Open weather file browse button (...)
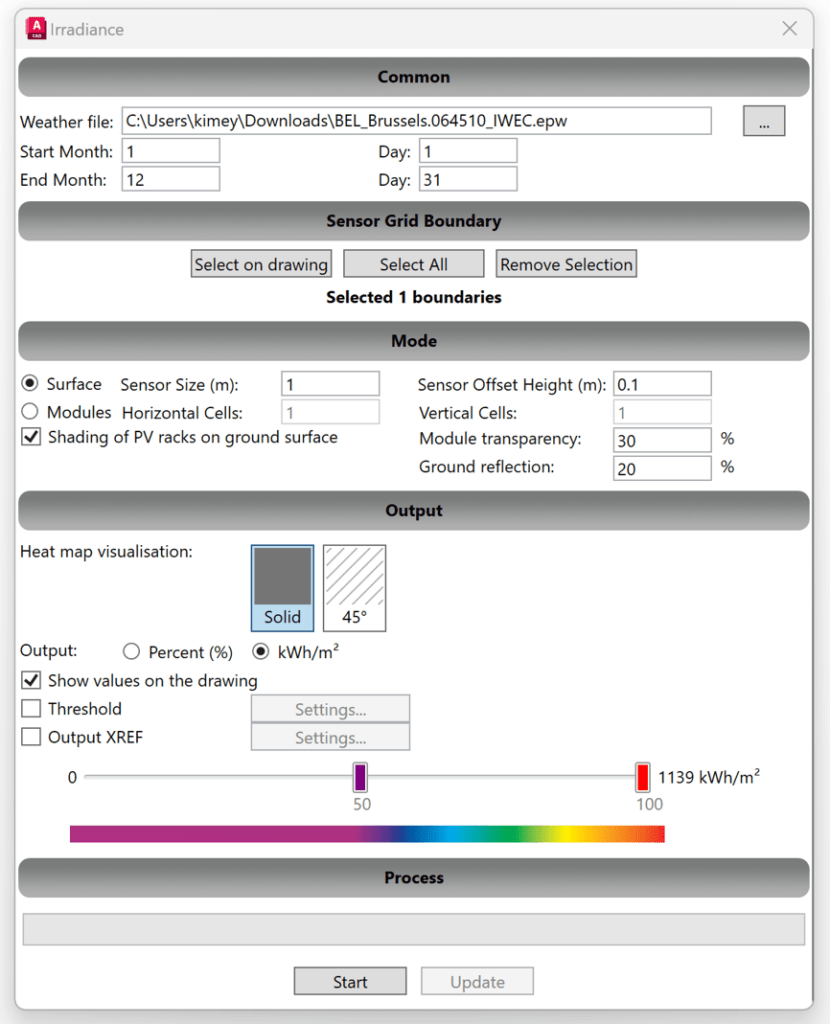The image size is (830, 1024). tap(763, 121)
